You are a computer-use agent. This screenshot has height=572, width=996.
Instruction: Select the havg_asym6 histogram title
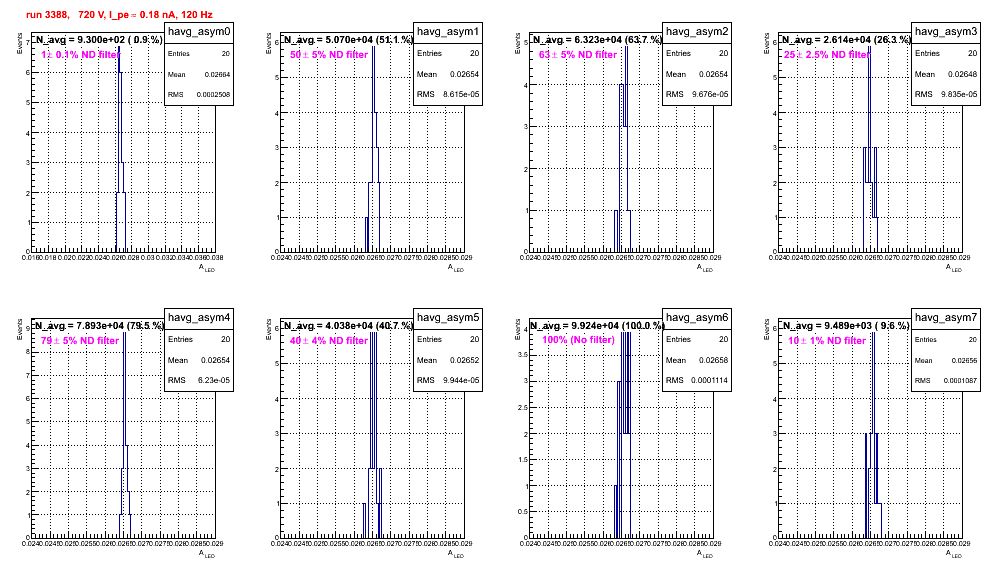pyautogui.click(x=697, y=318)
